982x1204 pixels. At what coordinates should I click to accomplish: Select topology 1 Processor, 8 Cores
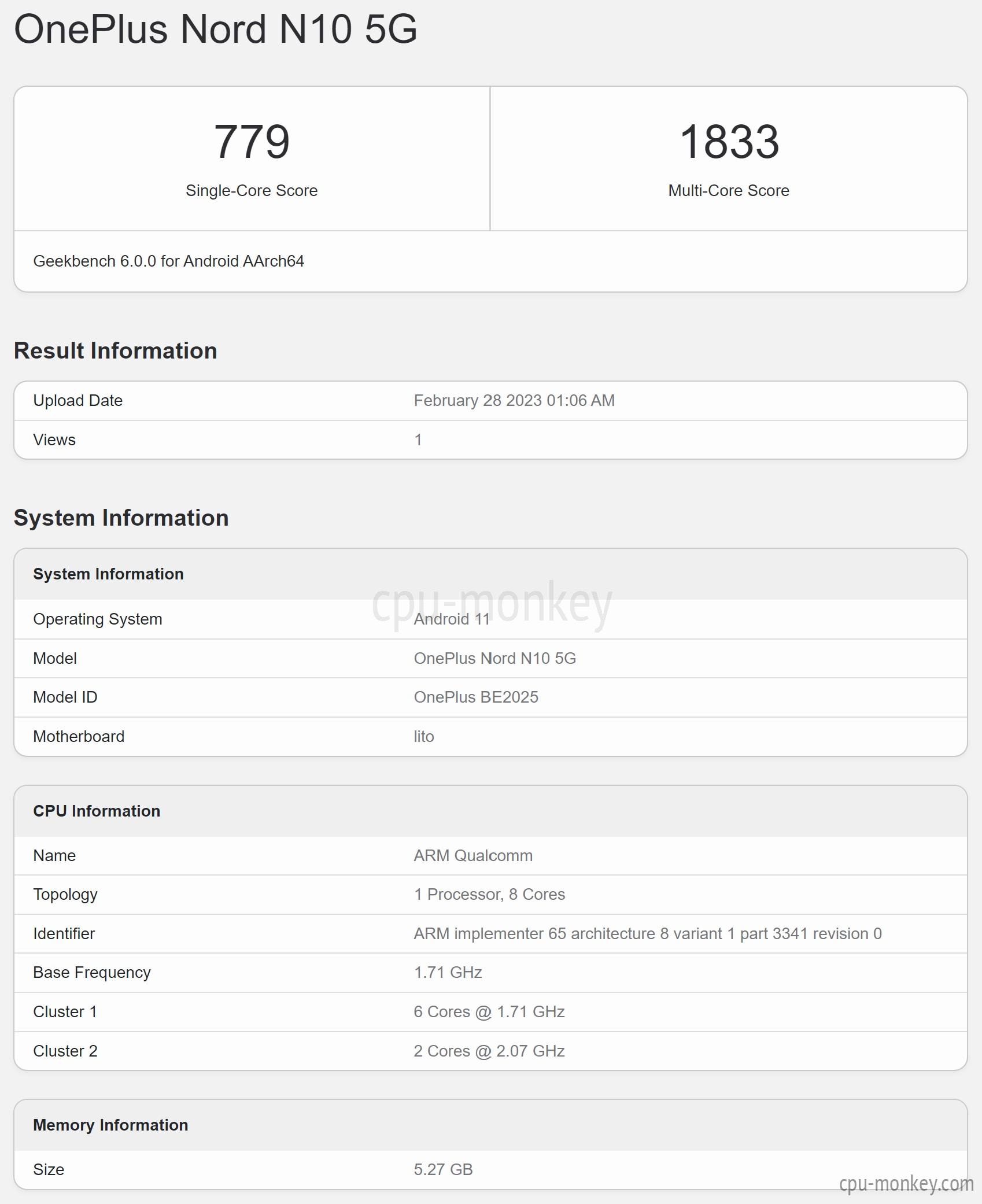[489, 895]
